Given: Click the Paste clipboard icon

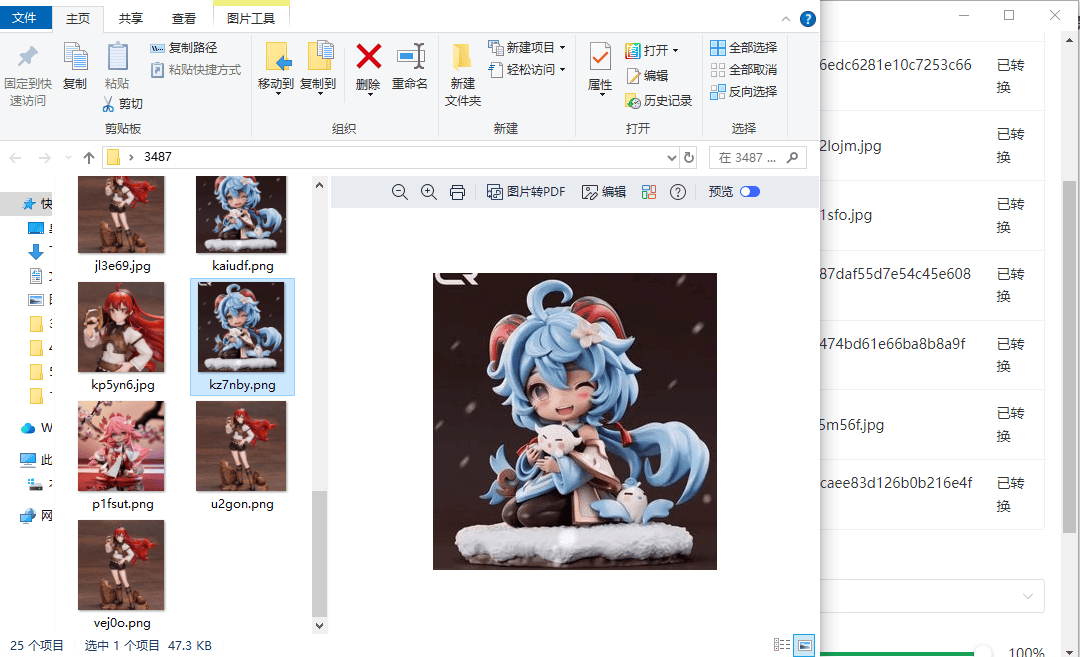Looking at the screenshot, I should coord(117,56).
